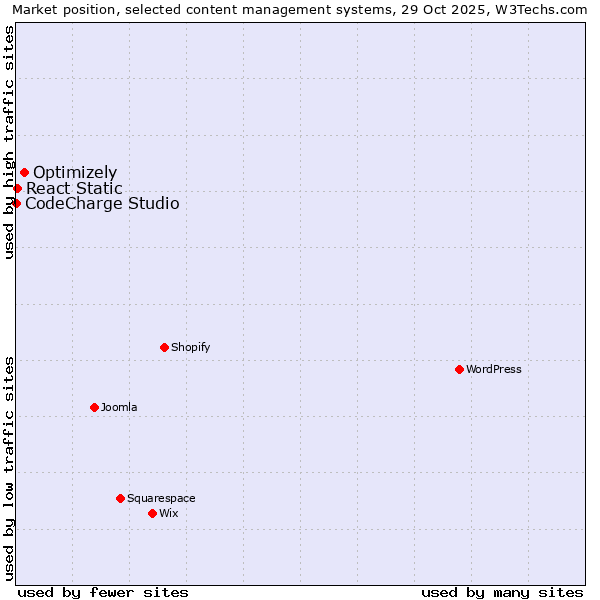The height and width of the screenshot is (600, 600).
Task: Click the Wix red data point
Action: 152,513
